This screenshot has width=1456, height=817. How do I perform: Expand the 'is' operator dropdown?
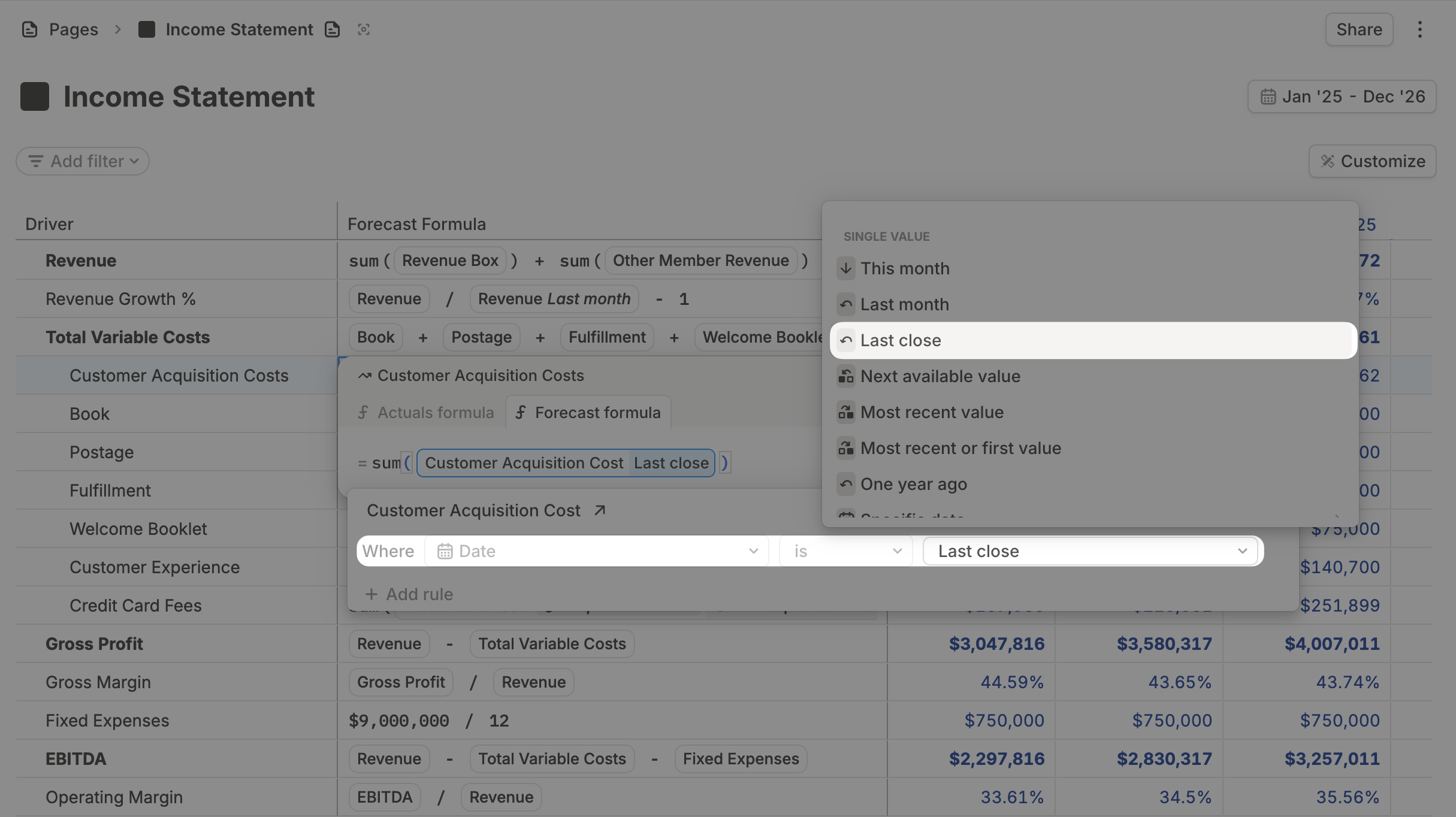tap(845, 551)
